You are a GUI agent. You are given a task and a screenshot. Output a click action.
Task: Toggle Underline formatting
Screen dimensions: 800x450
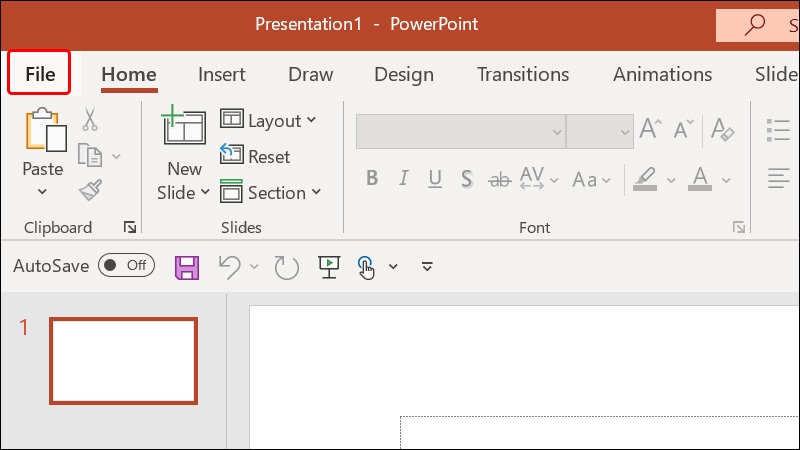click(435, 179)
